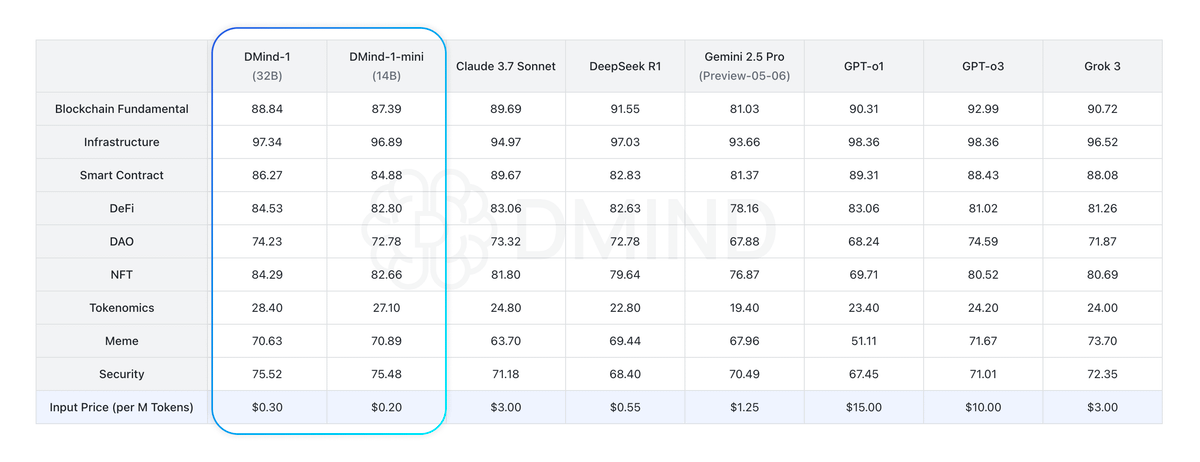This screenshot has width=1200, height=462.
Task: Click the 84.29 NFT cell
Action: pos(267,274)
